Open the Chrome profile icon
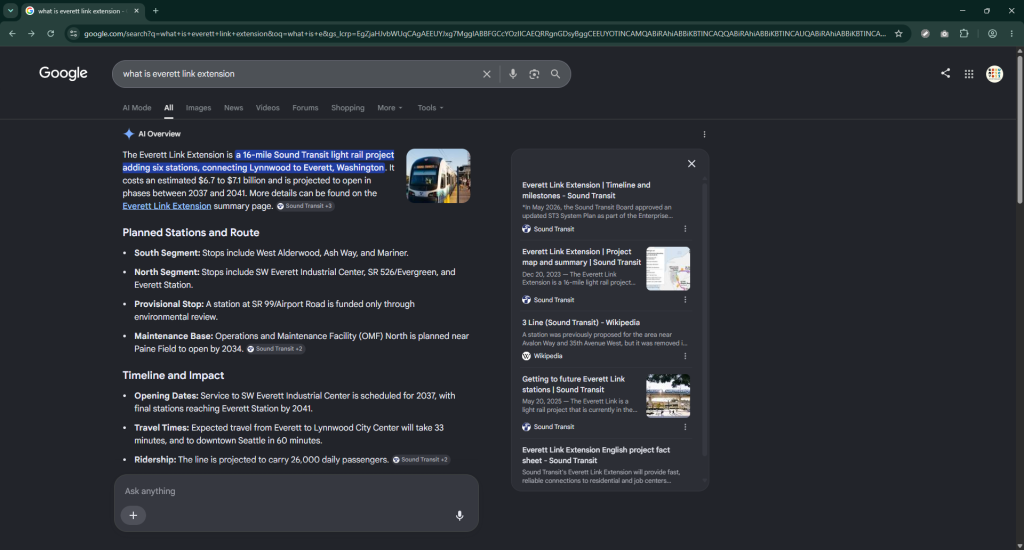The width and height of the screenshot is (1024, 550). (x=992, y=33)
